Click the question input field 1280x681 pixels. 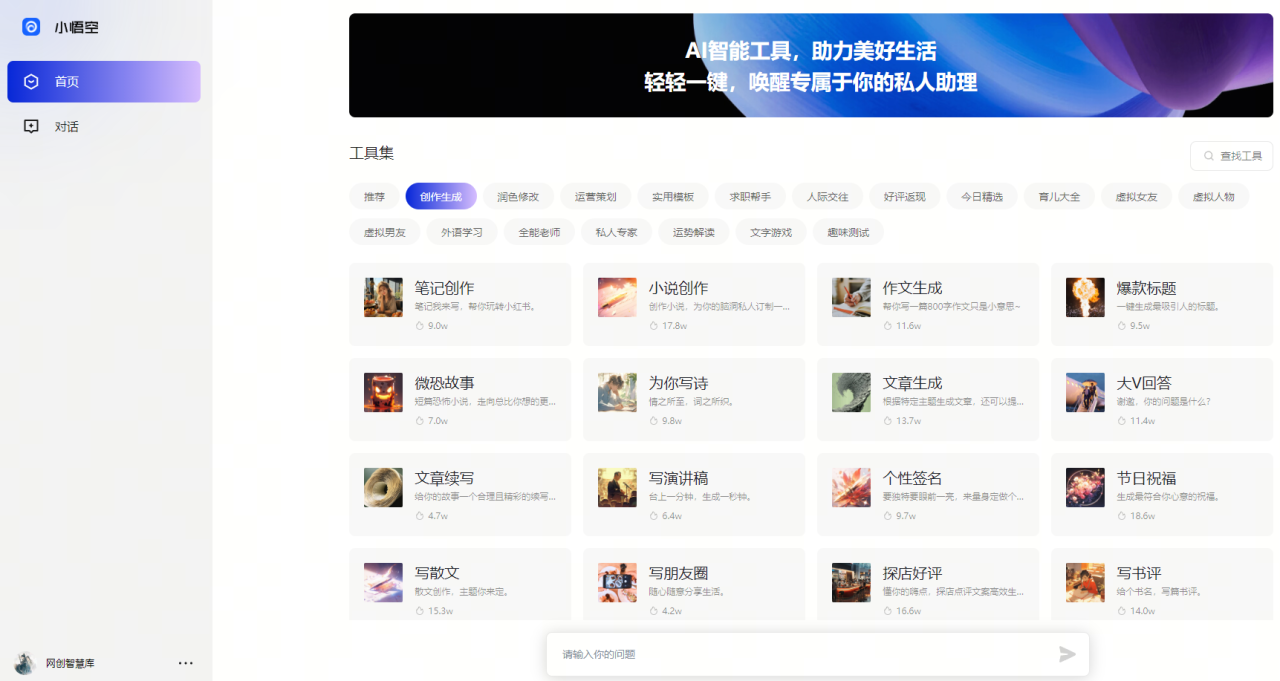[x=790, y=654]
